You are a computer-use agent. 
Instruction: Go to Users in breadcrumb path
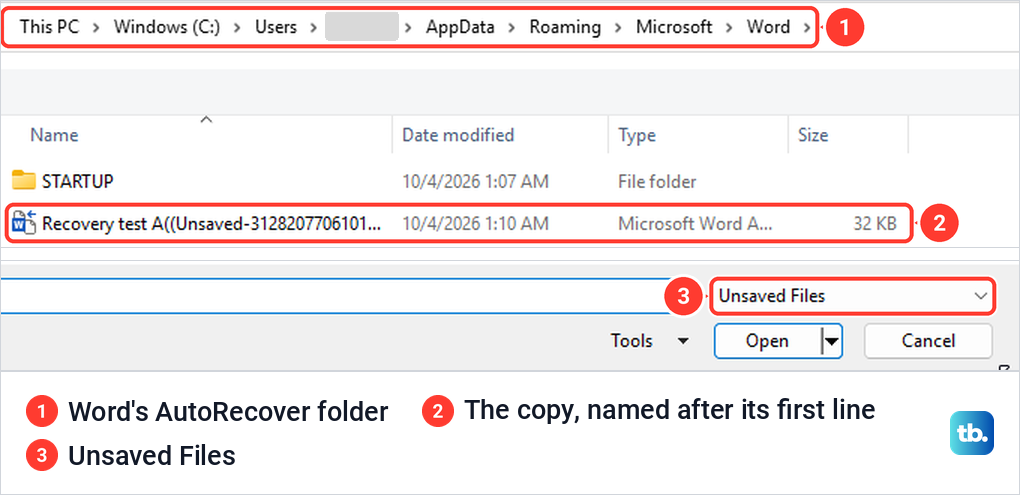(276, 27)
